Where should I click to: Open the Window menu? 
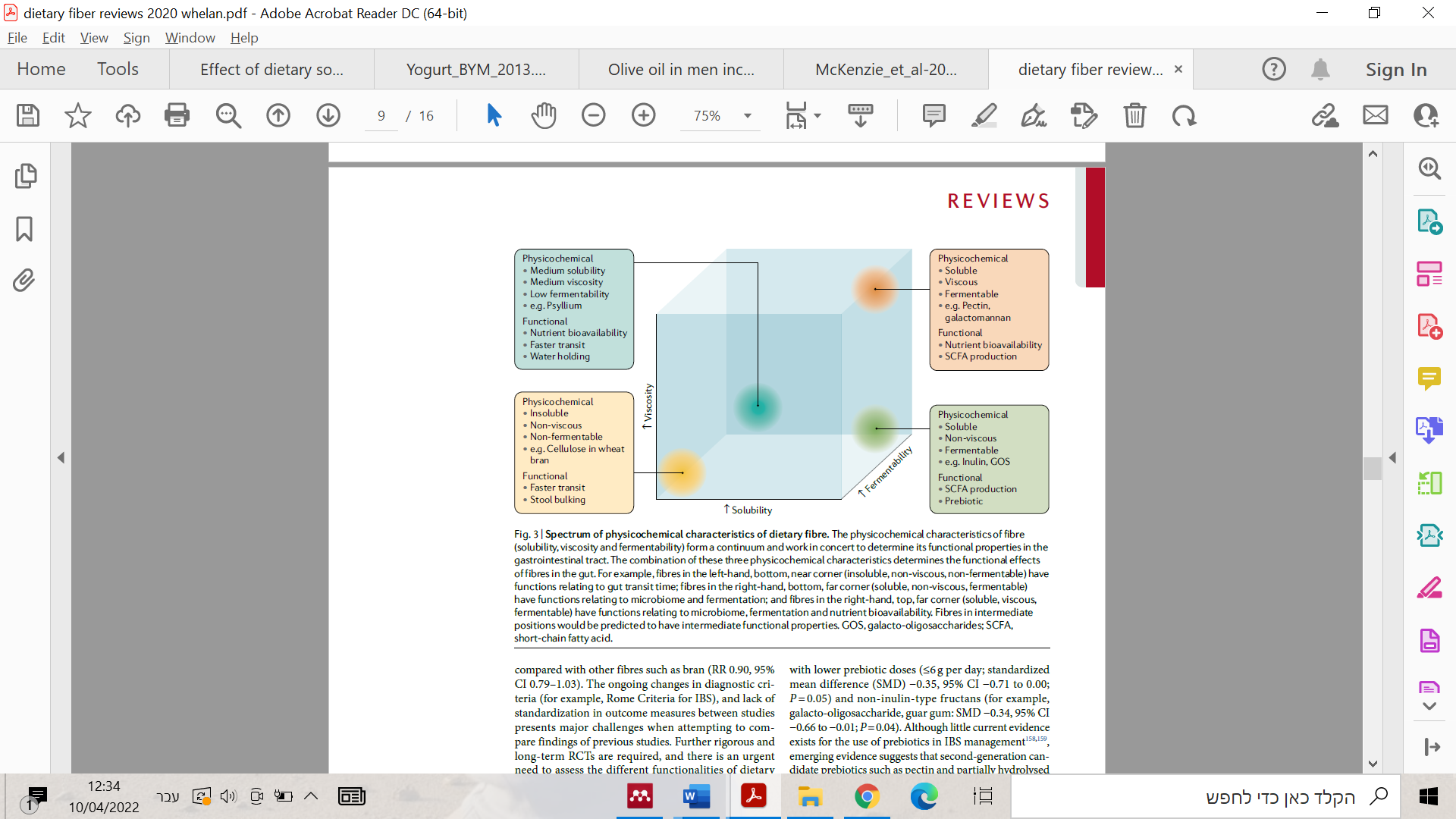(190, 38)
